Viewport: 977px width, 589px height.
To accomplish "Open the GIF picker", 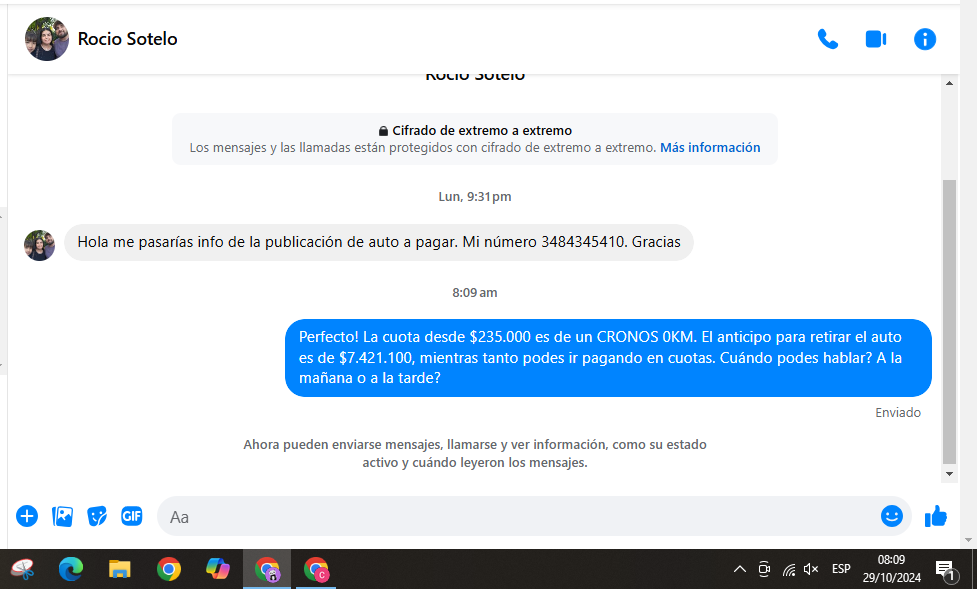I will pos(131,516).
